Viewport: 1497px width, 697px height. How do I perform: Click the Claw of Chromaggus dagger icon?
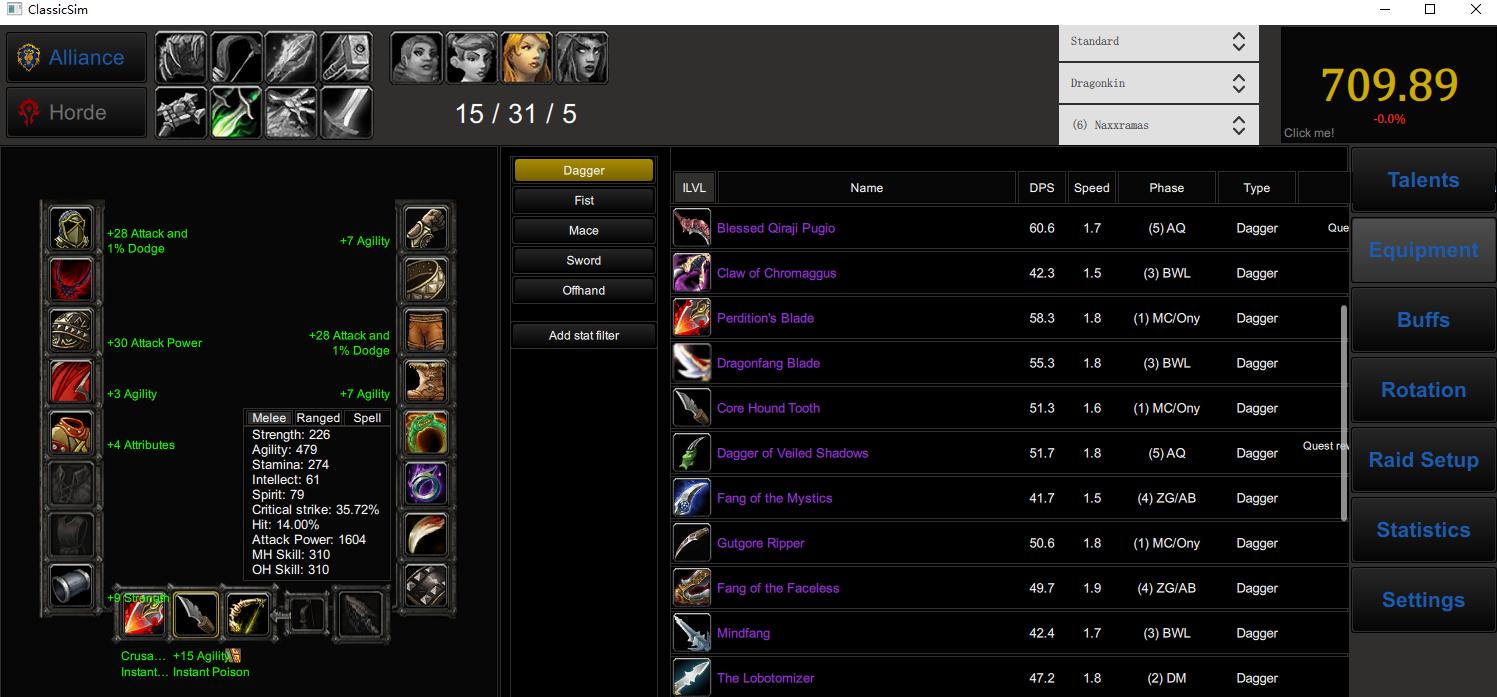(x=692, y=273)
